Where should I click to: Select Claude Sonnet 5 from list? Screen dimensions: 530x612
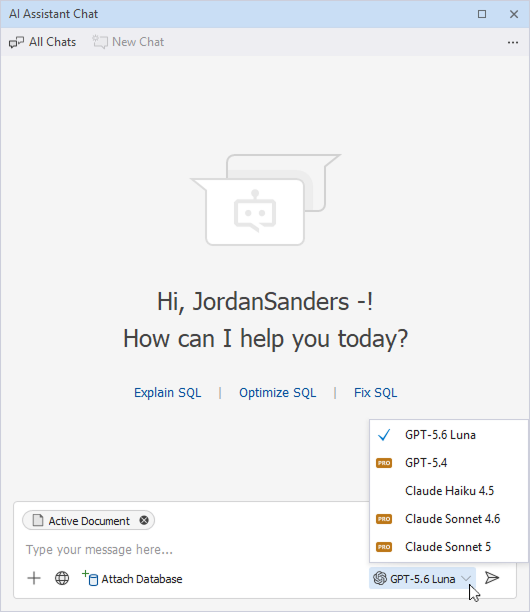(448, 547)
